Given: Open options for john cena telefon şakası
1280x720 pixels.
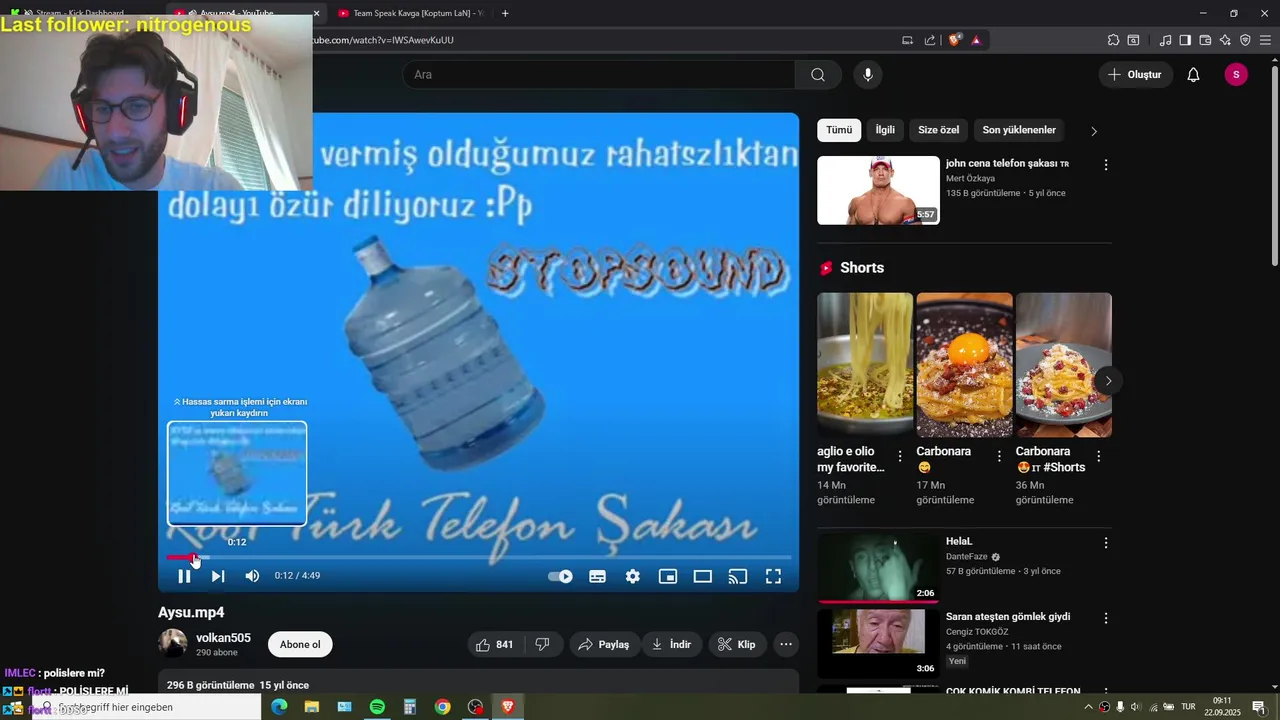Looking at the screenshot, I should coord(1105,165).
